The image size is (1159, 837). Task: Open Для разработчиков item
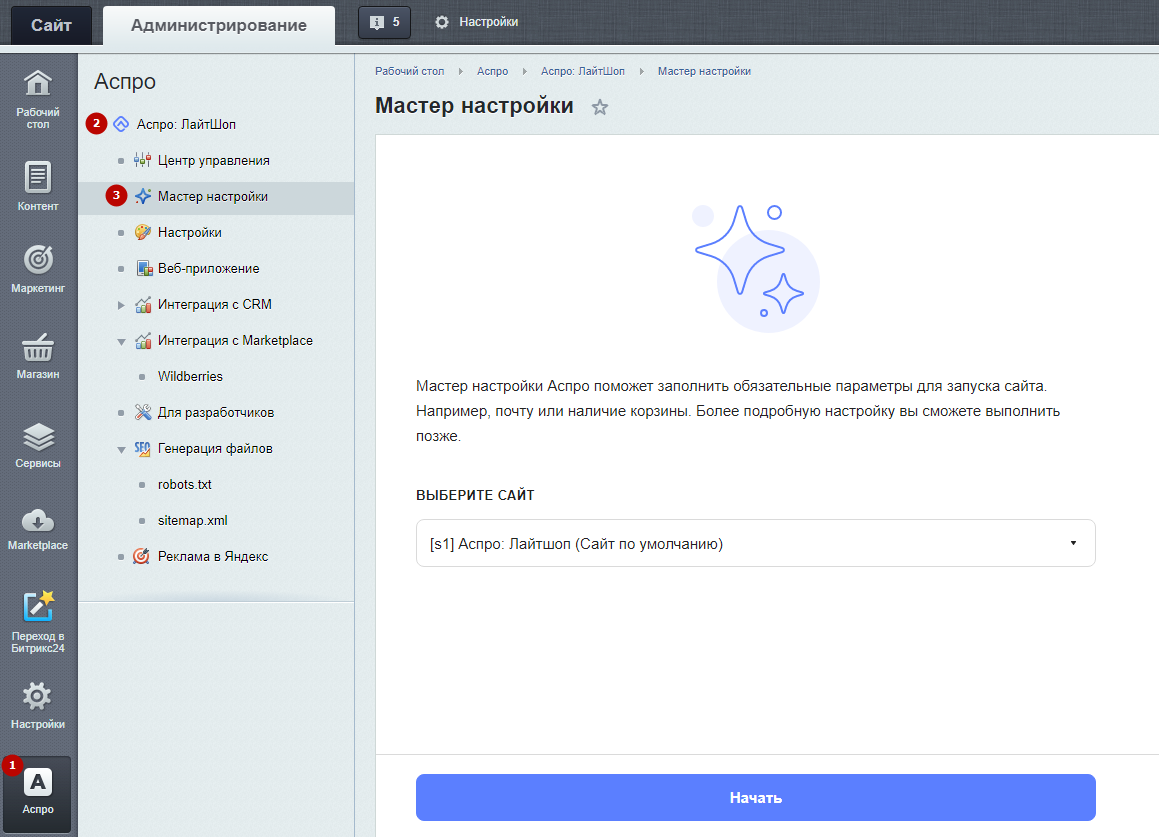pyautogui.click(x=216, y=413)
